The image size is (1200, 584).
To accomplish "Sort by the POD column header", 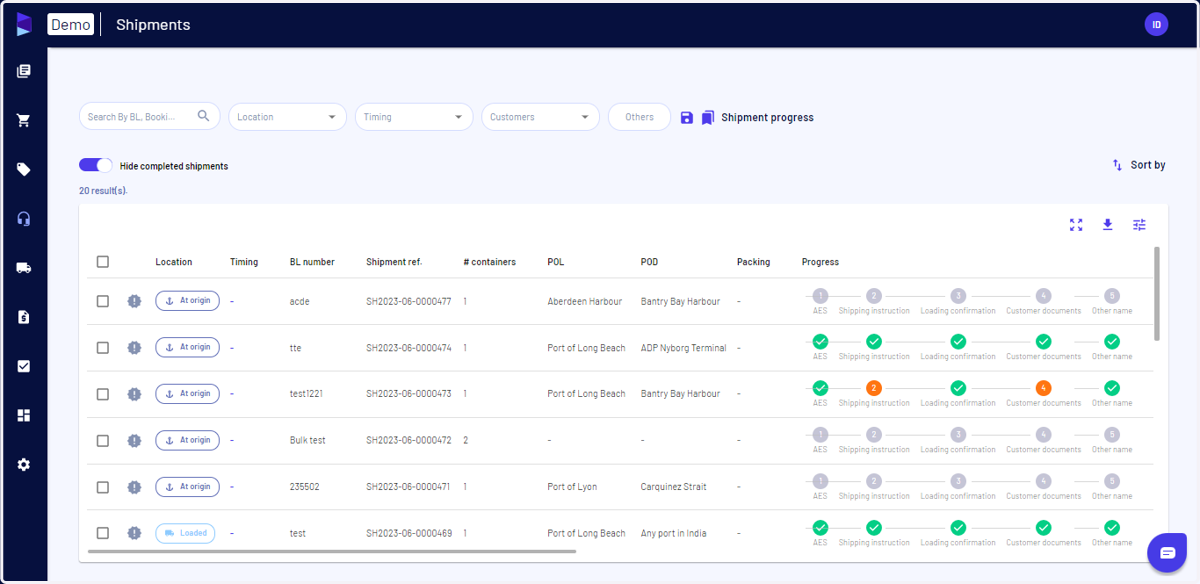I will (x=650, y=262).
